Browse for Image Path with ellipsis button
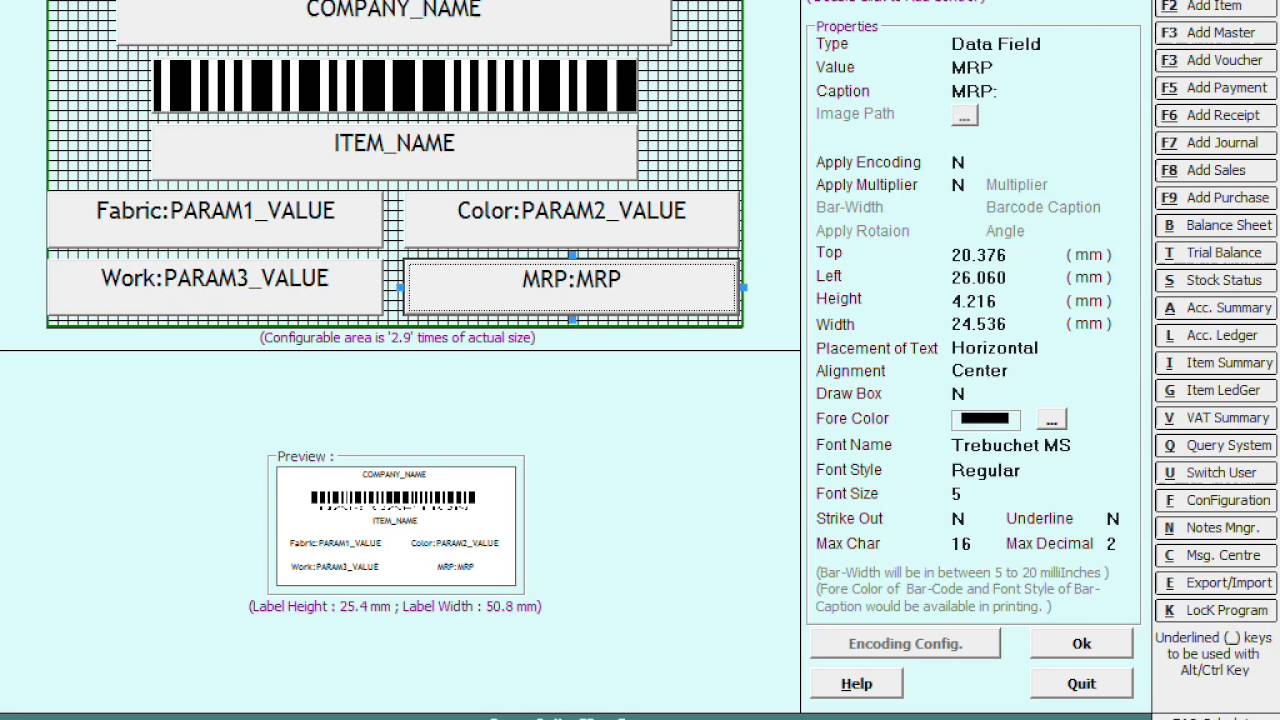Image resolution: width=1280 pixels, height=720 pixels. pyautogui.click(x=964, y=115)
